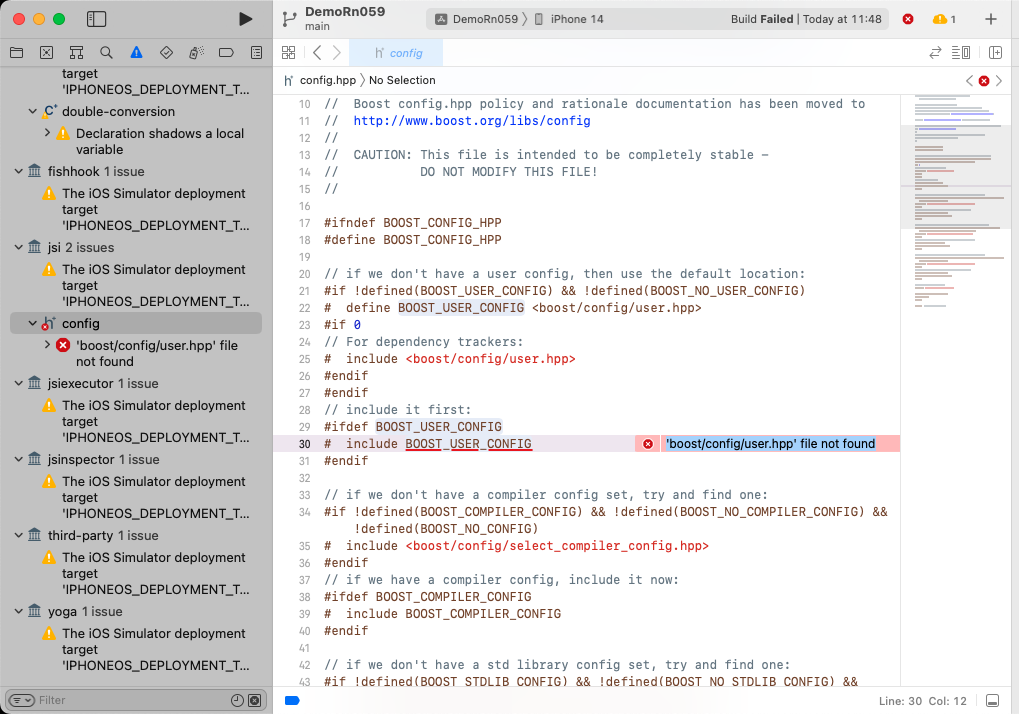Expand the 'boost/config/user.hpp' file not found error
This screenshot has width=1019, height=714.
[x=47, y=345]
